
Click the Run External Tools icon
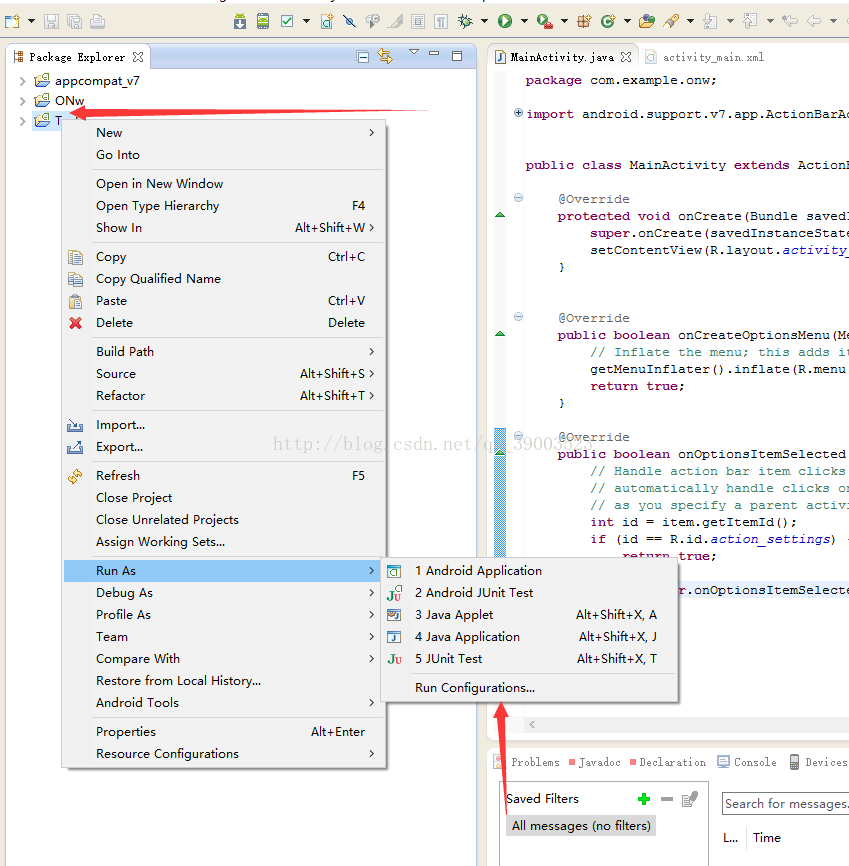click(545, 22)
